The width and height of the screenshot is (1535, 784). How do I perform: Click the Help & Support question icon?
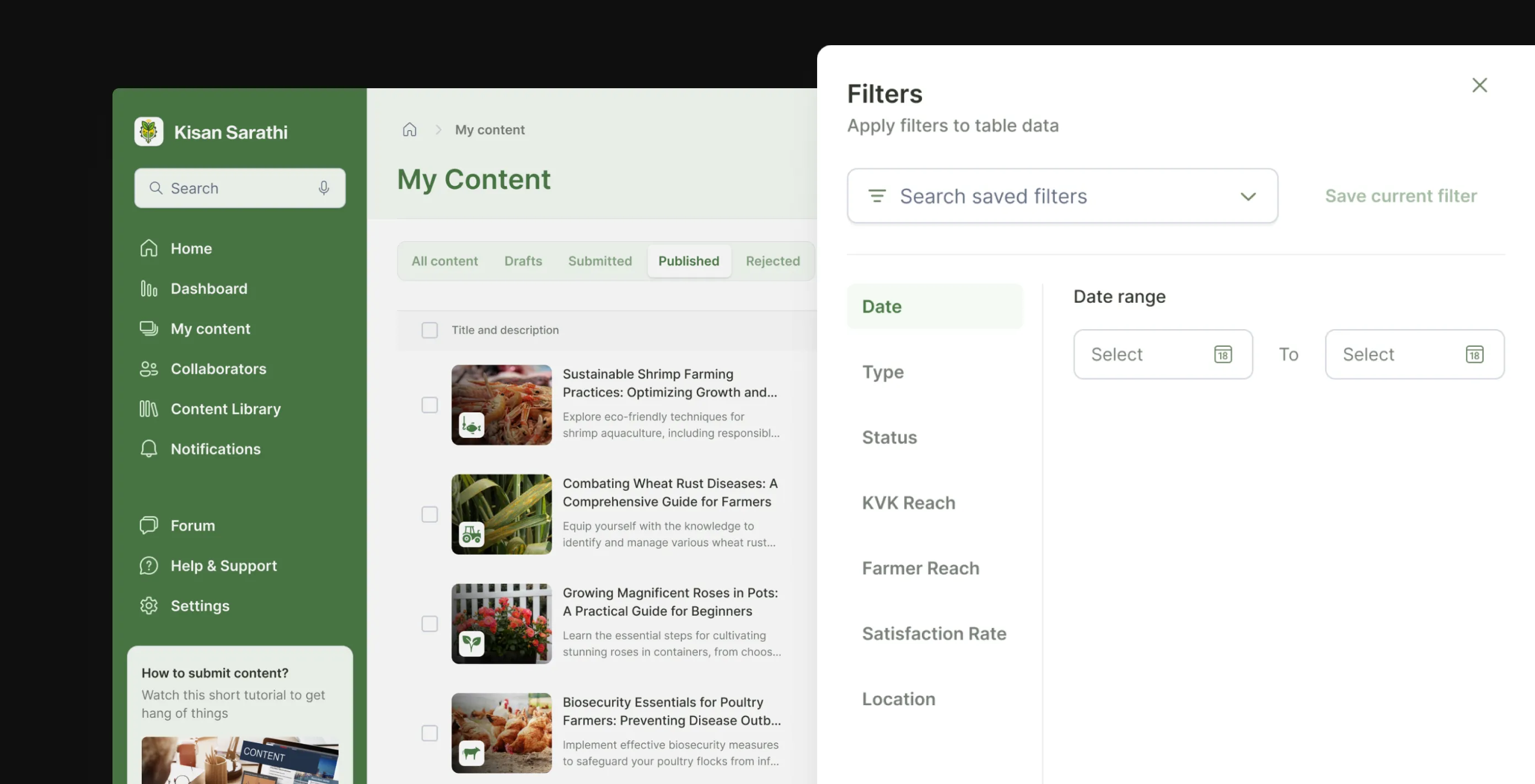(149, 565)
